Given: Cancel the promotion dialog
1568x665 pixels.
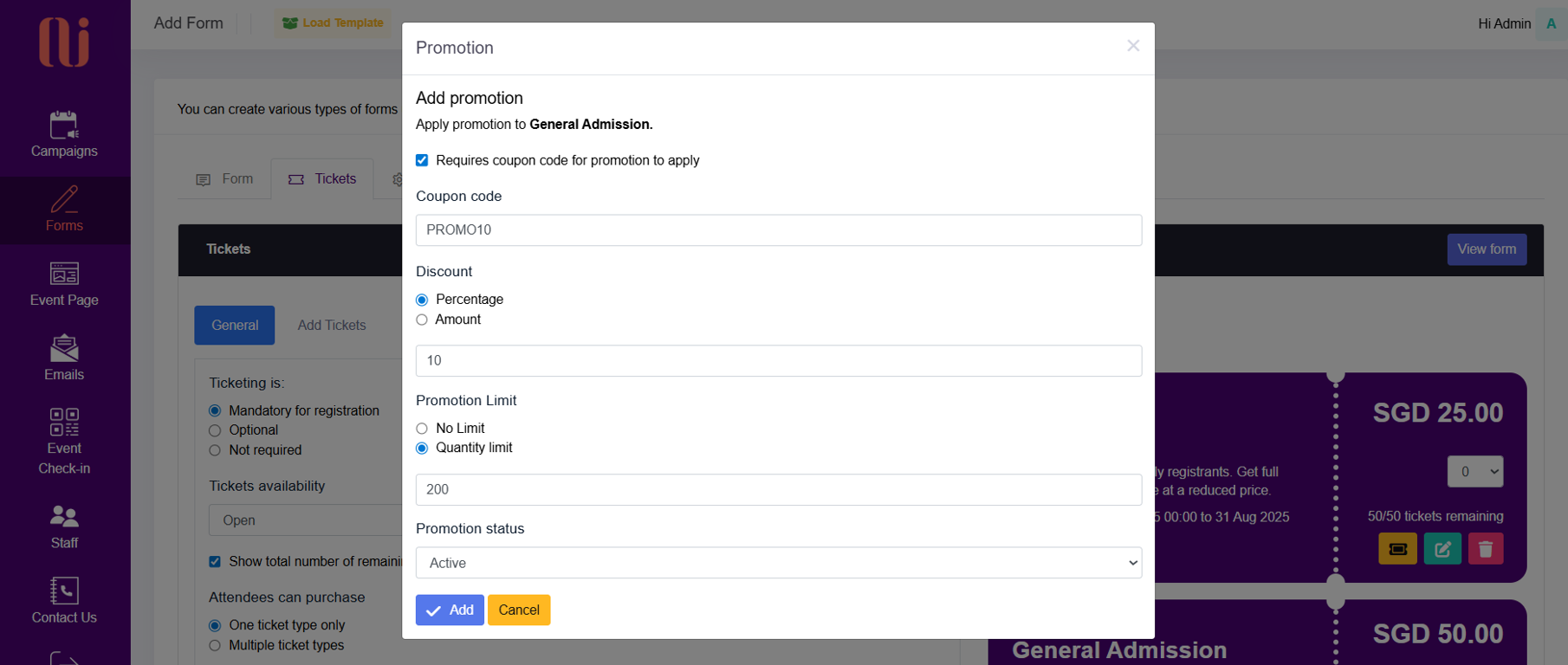Looking at the screenshot, I should click(x=519, y=610).
